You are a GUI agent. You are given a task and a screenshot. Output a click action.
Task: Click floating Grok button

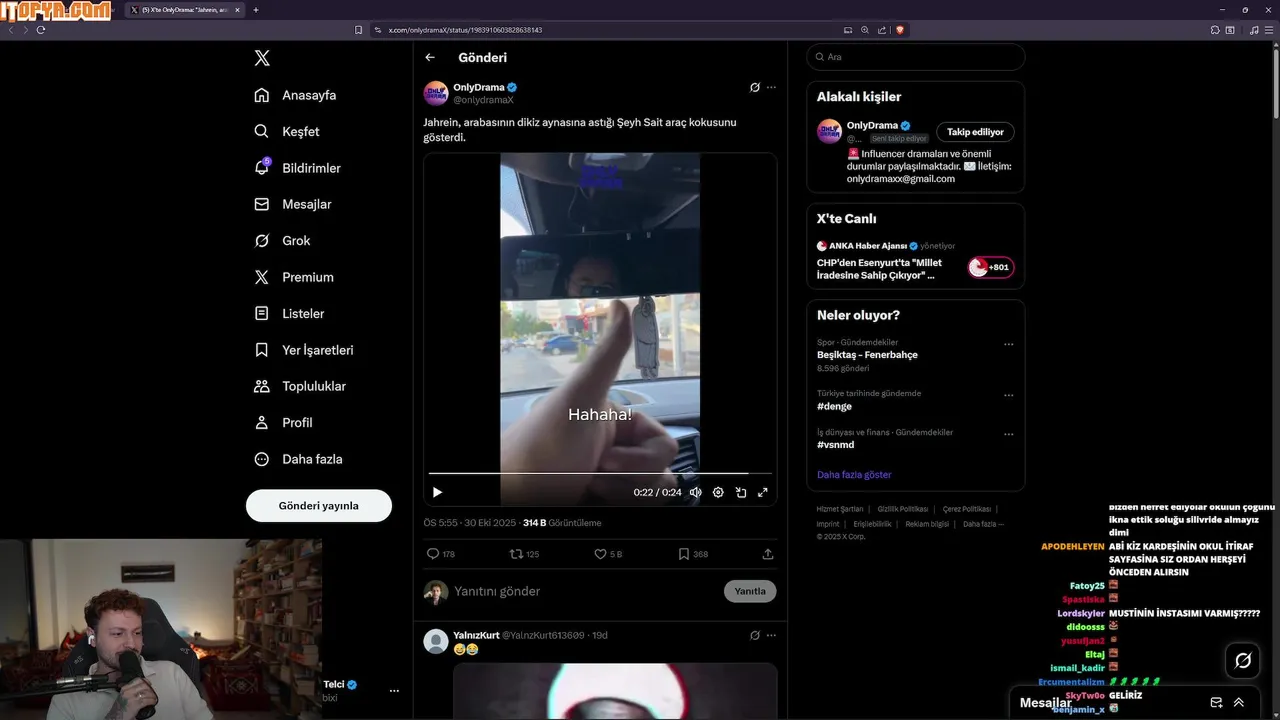1243,661
